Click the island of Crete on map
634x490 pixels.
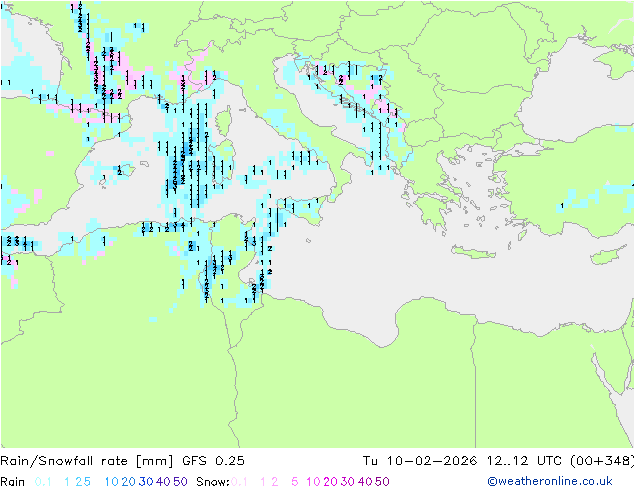click(472, 252)
